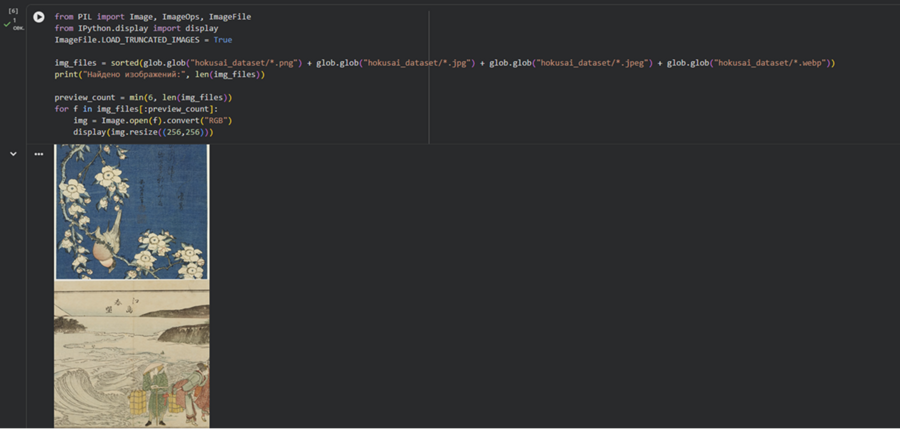
Task: Select the cherry blossom bird print image
Action: point(132,212)
